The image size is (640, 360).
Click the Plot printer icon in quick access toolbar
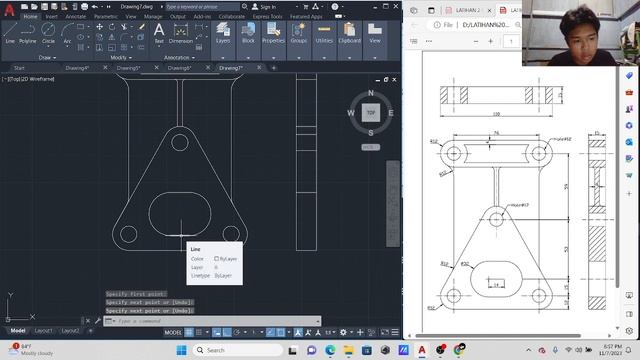tap(84, 7)
